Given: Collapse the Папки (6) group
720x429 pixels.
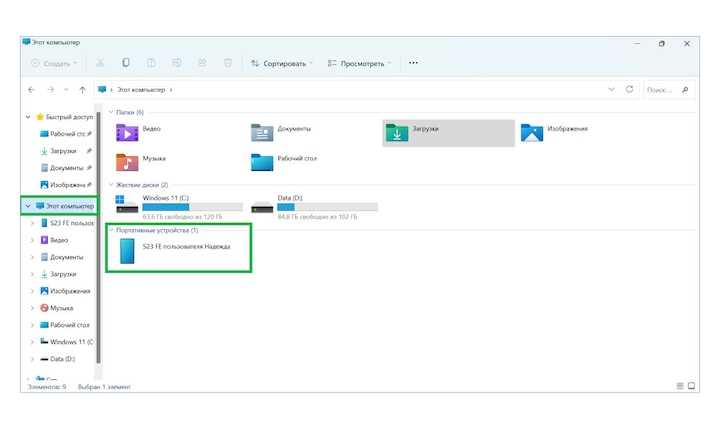Looking at the screenshot, I should 111,112.
